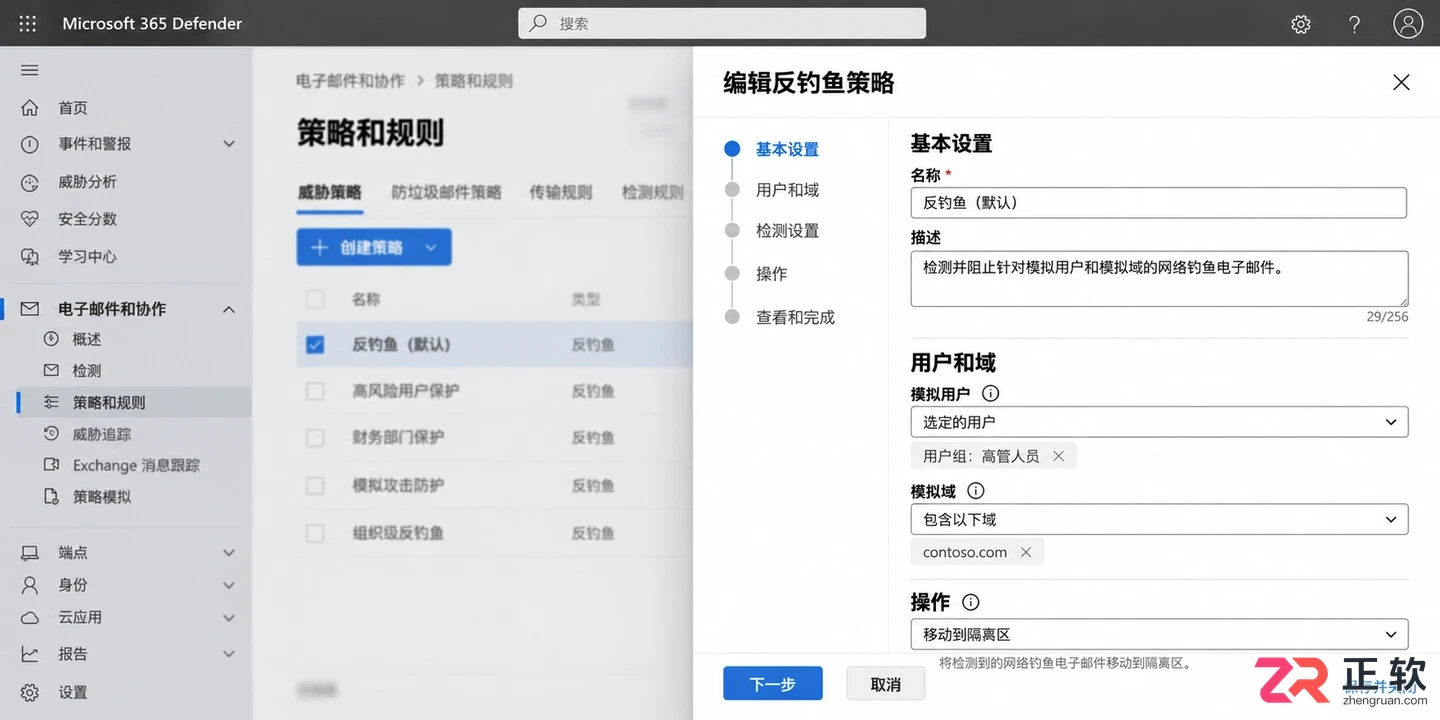Expand the 事件和警报 section
1440x720 pixels.
pos(229,144)
